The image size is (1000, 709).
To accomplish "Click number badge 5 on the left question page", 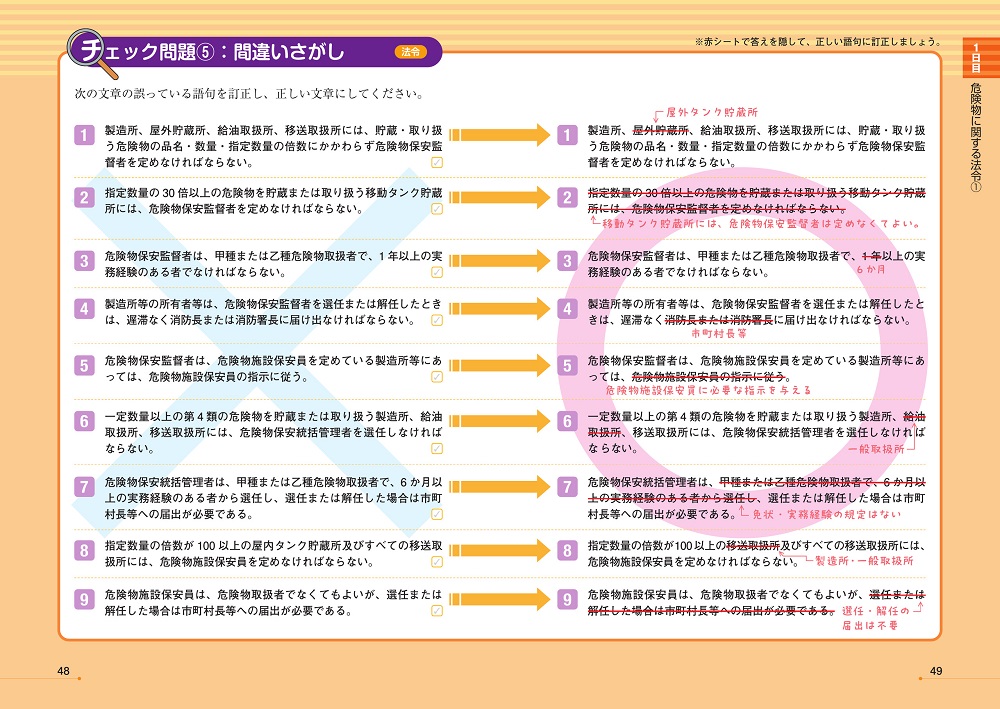I will click(84, 365).
